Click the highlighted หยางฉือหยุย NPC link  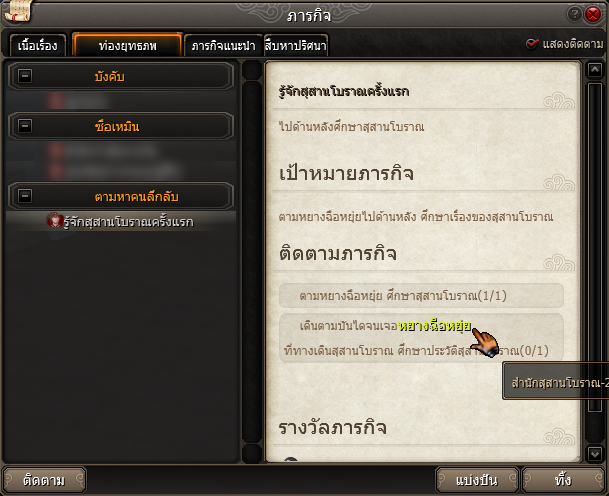coord(435,325)
